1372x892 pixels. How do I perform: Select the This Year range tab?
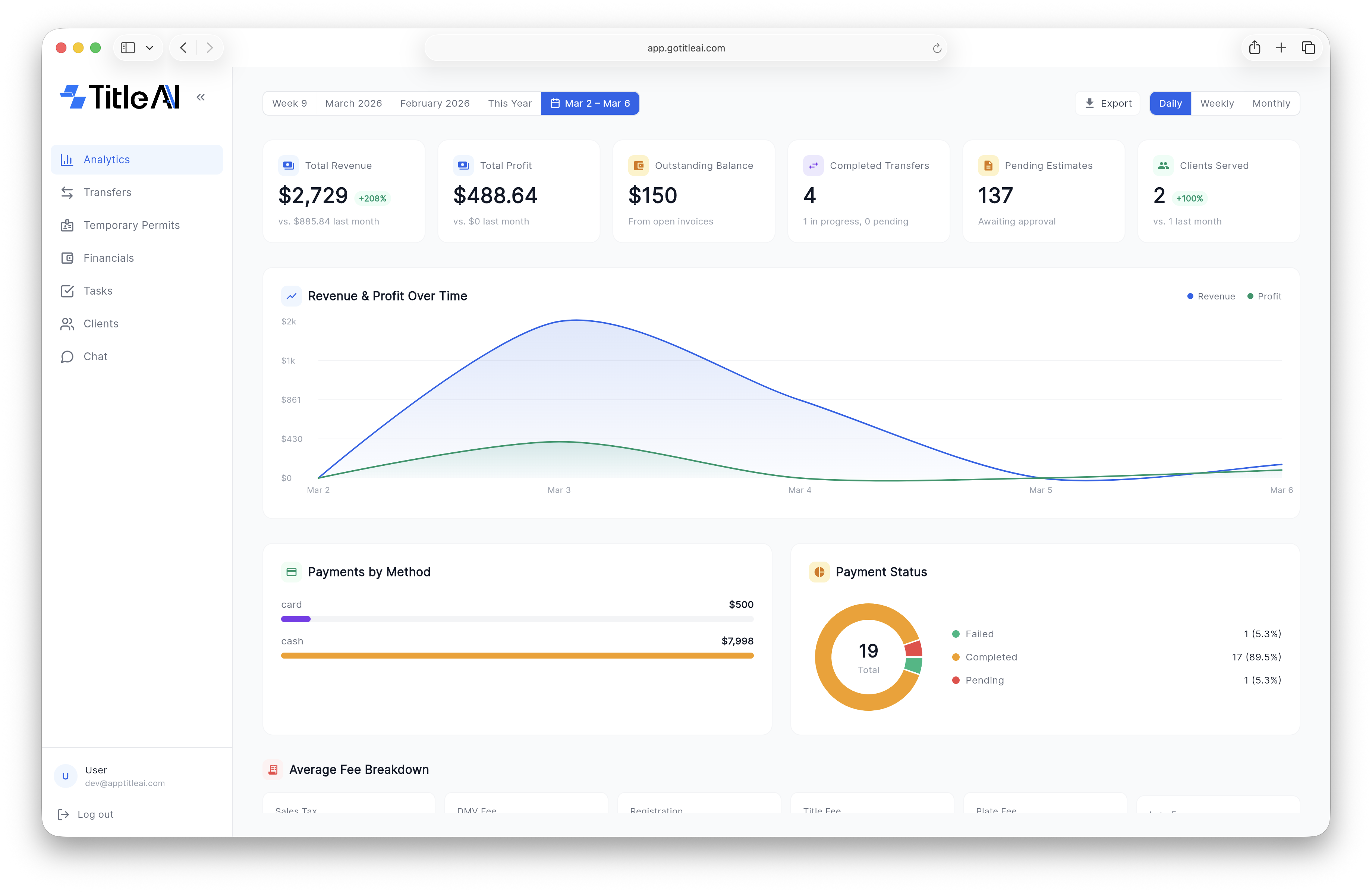pyautogui.click(x=510, y=104)
